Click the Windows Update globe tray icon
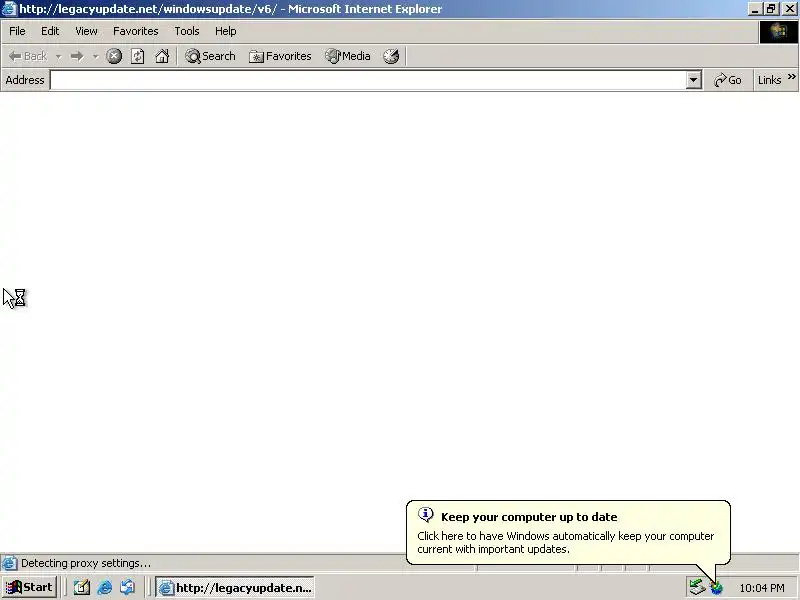800x600 pixels. tap(716, 588)
